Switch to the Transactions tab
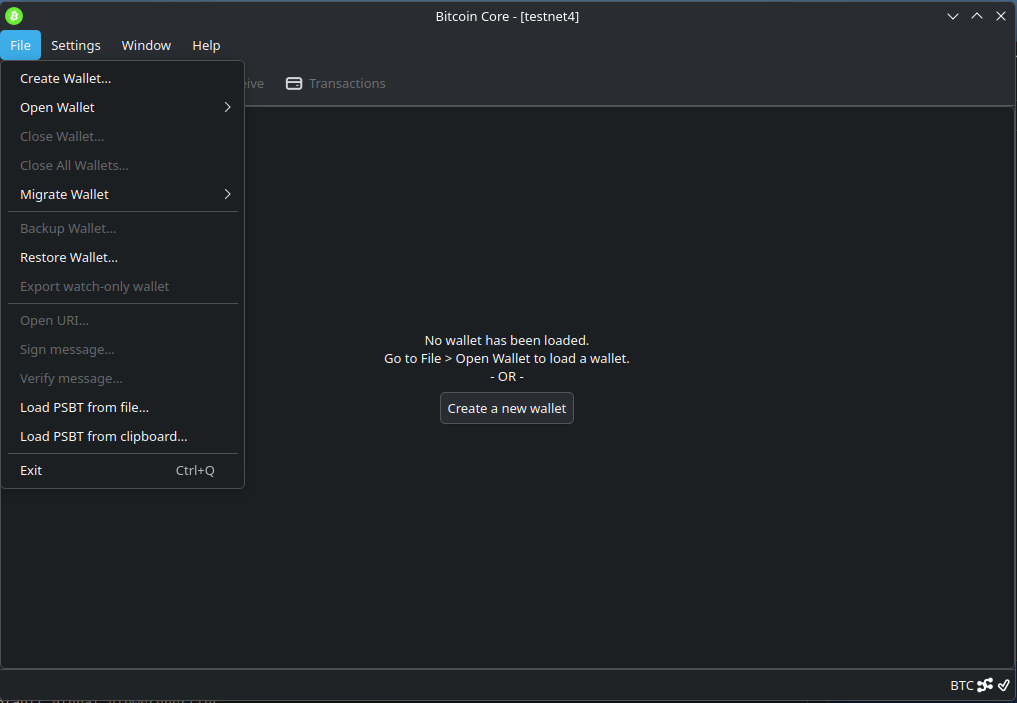 coord(336,84)
